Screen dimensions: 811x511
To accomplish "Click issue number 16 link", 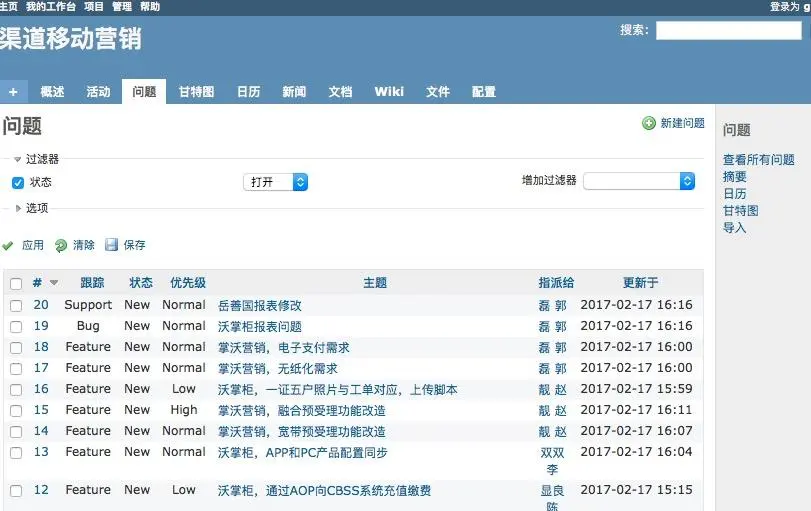I will [41, 389].
